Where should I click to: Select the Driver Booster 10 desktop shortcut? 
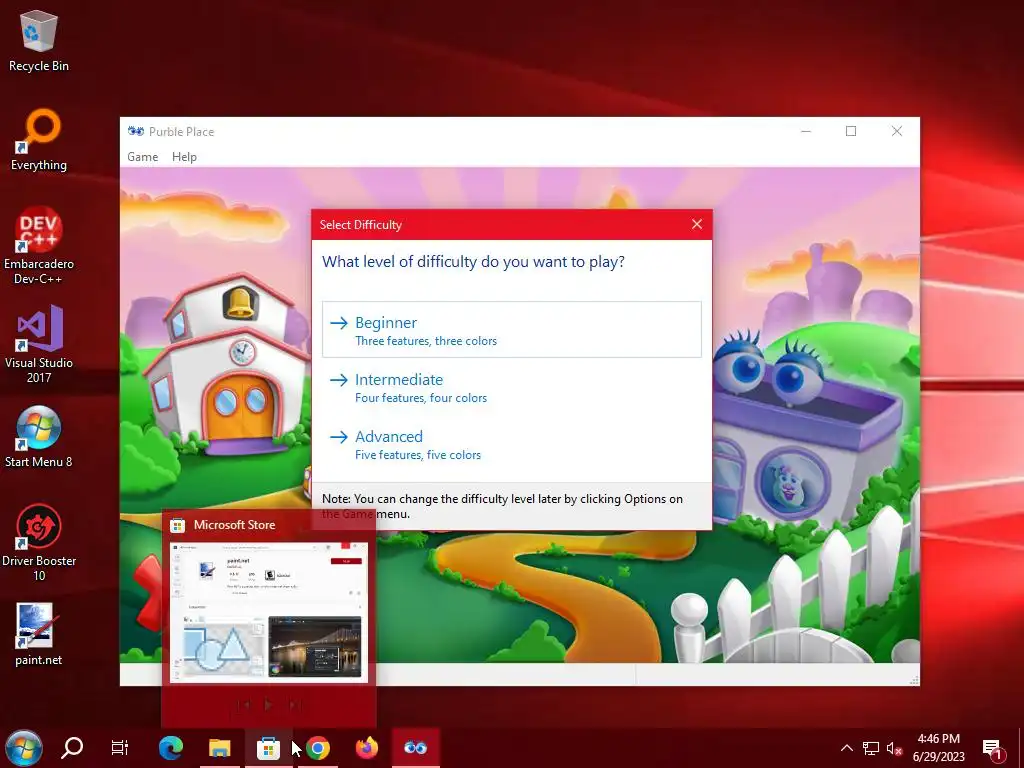(39, 543)
